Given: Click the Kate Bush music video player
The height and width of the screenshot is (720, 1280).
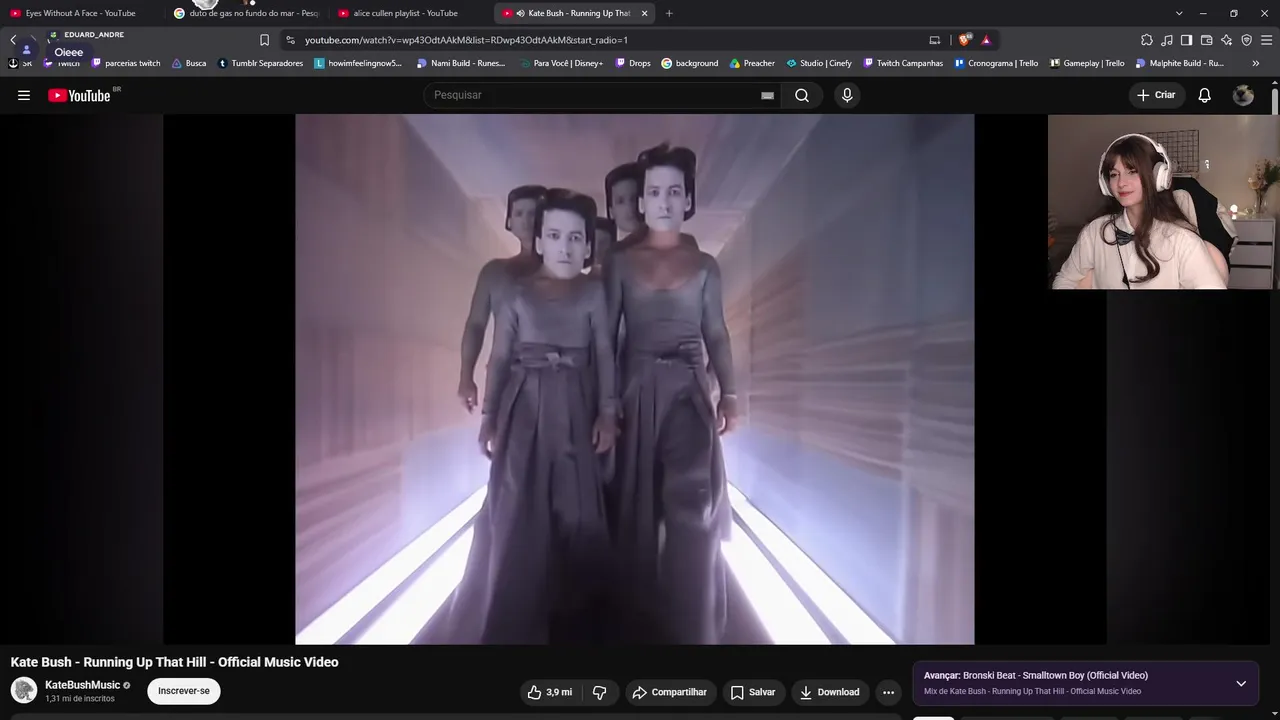Looking at the screenshot, I should pyautogui.click(x=635, y=379).
